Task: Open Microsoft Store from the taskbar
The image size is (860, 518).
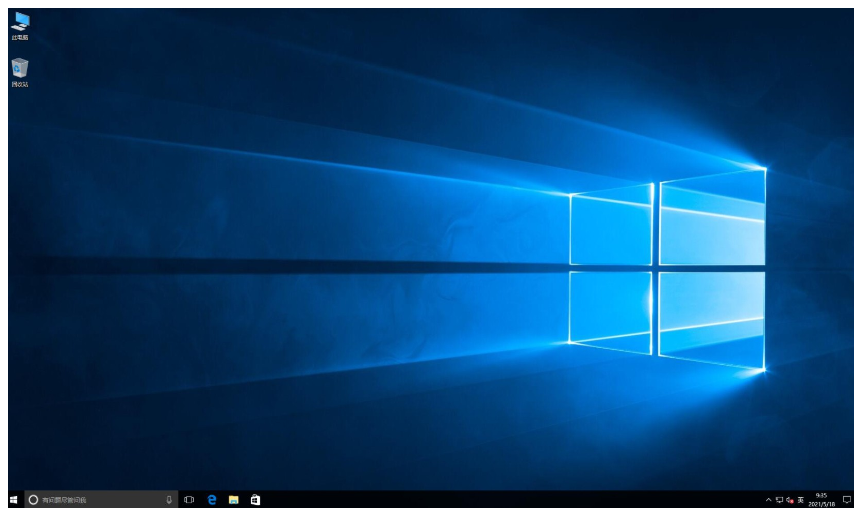Action: coord(256,499)
